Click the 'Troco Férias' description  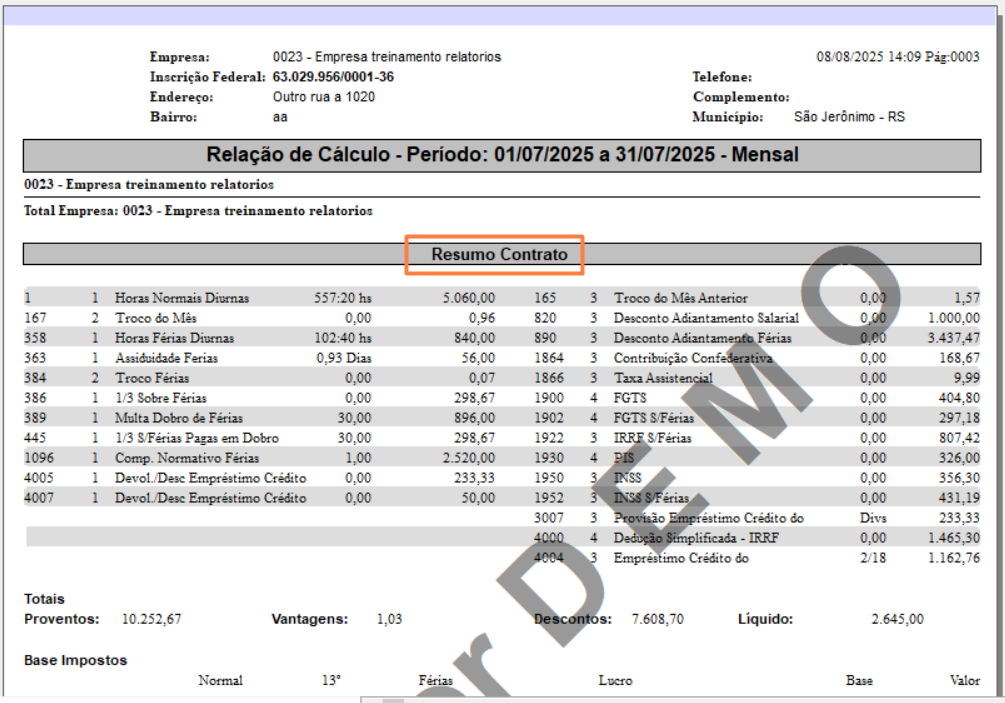pyautogui.click(x=152, y=378)
